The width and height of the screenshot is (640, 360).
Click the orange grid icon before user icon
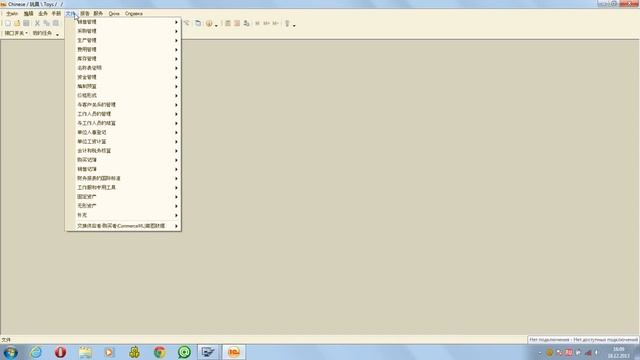[x=237, y=23]
